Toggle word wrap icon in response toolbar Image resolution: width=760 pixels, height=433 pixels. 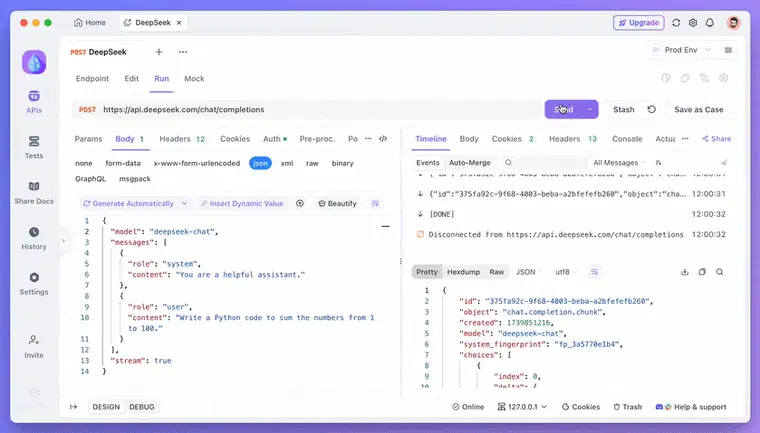pyautogui.click(x=594, y=272)
